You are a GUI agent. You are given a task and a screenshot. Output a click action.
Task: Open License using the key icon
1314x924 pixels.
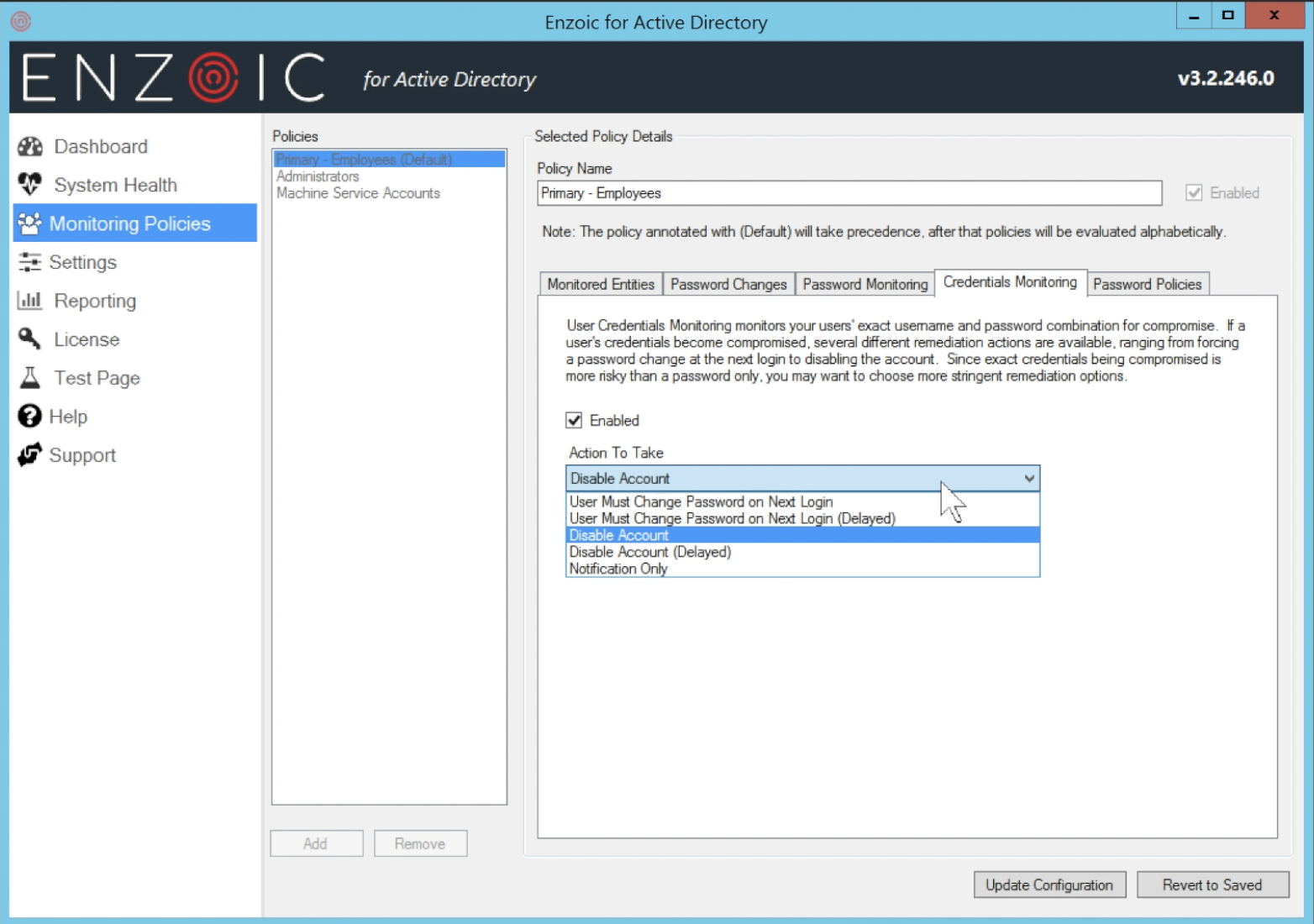click(x=29, y=339)
